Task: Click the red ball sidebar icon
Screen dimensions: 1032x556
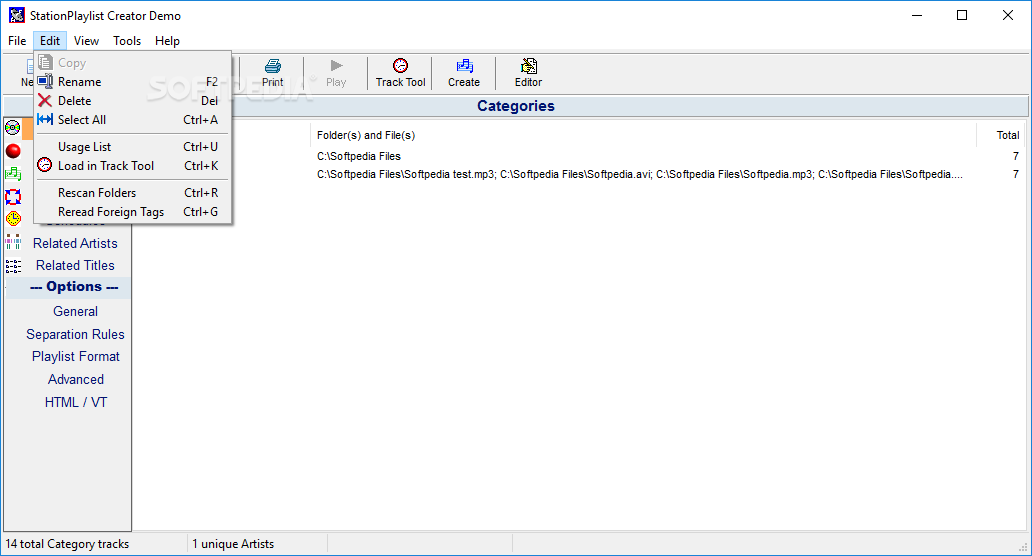Action: (13, 151)
